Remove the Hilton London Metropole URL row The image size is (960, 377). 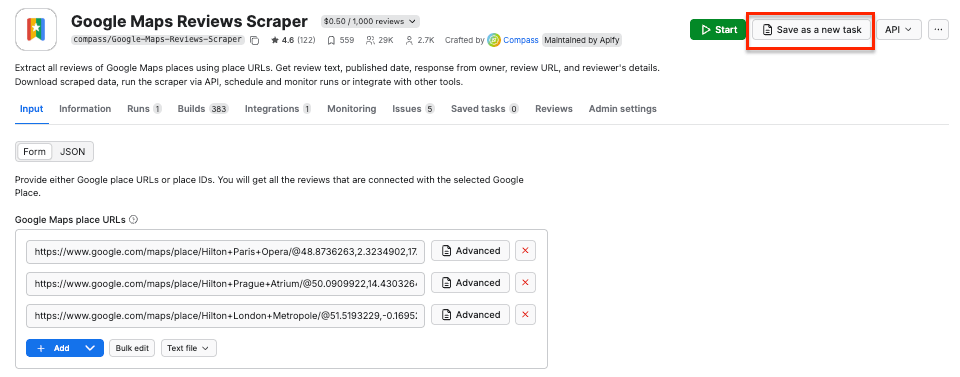coord(525,315)
